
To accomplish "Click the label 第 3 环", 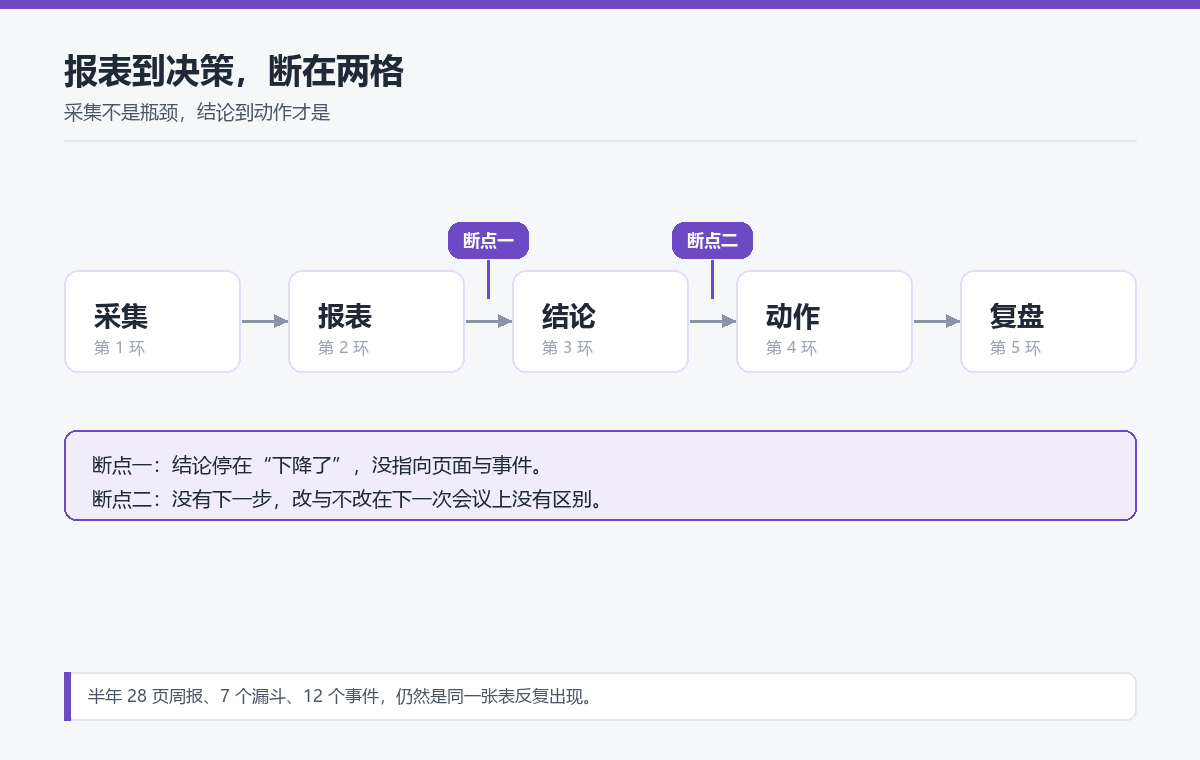I will pos(567,348).
